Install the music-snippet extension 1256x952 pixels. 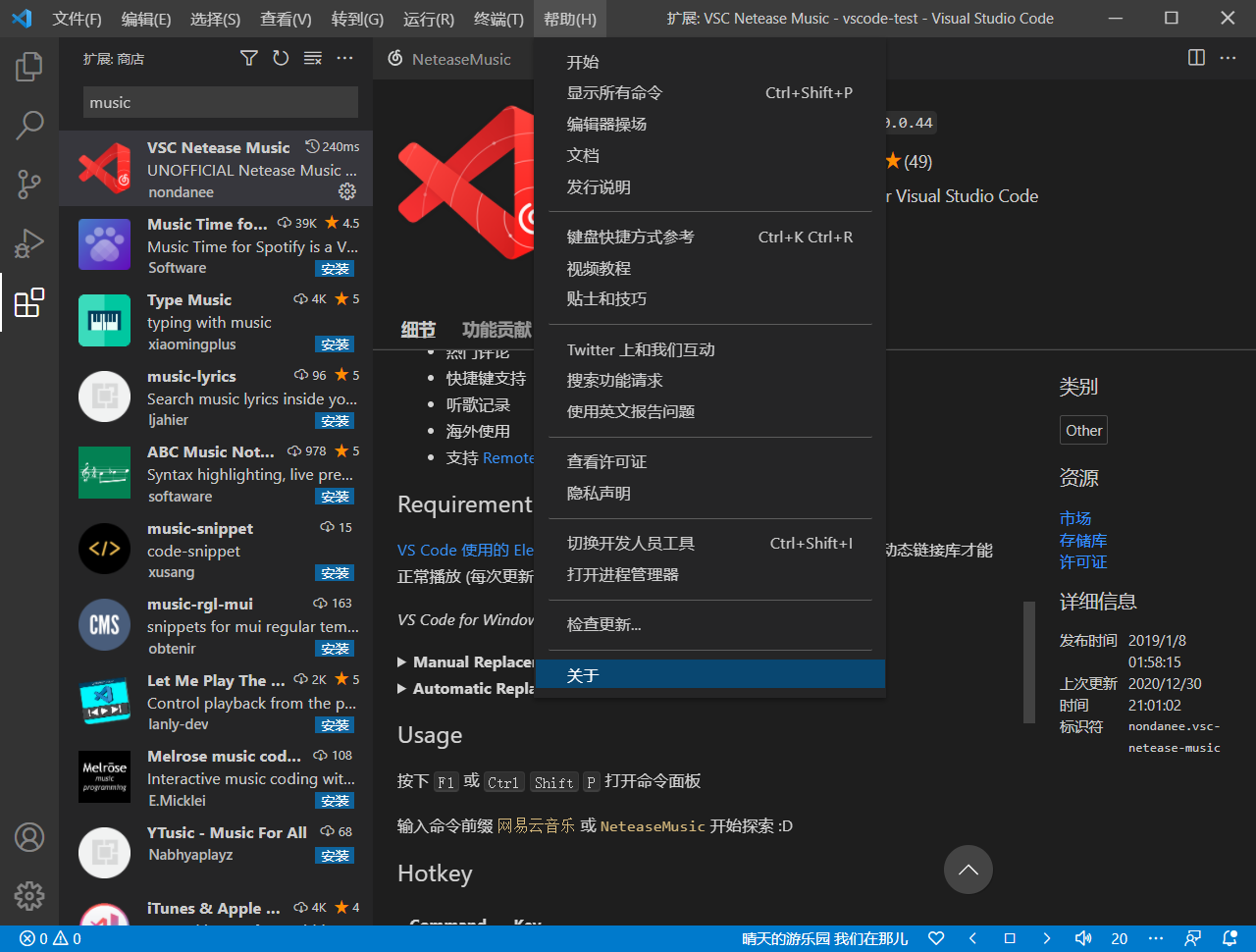click(x=335, y=573)
